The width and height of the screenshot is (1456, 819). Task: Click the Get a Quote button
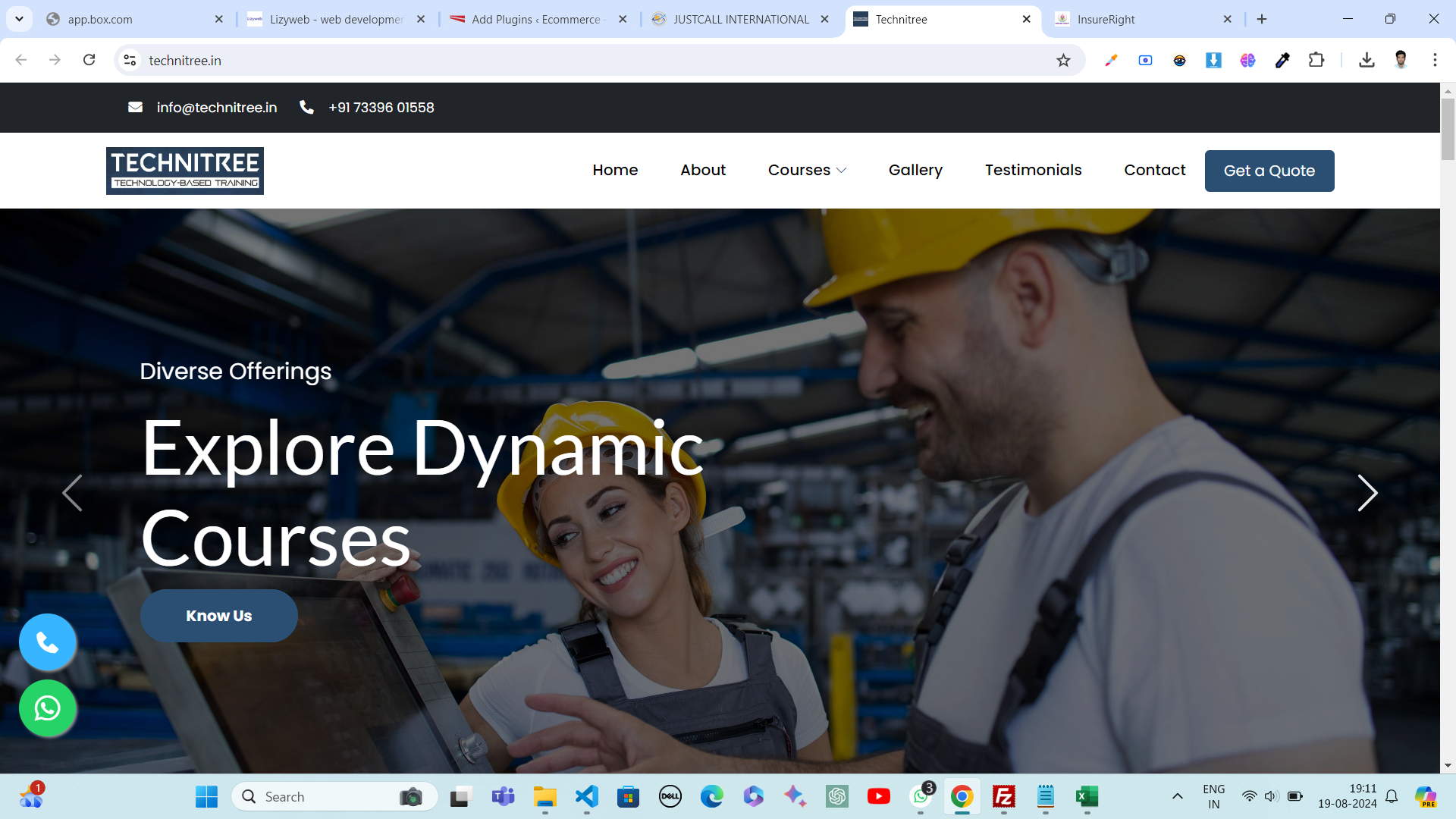click(1269, 171)
